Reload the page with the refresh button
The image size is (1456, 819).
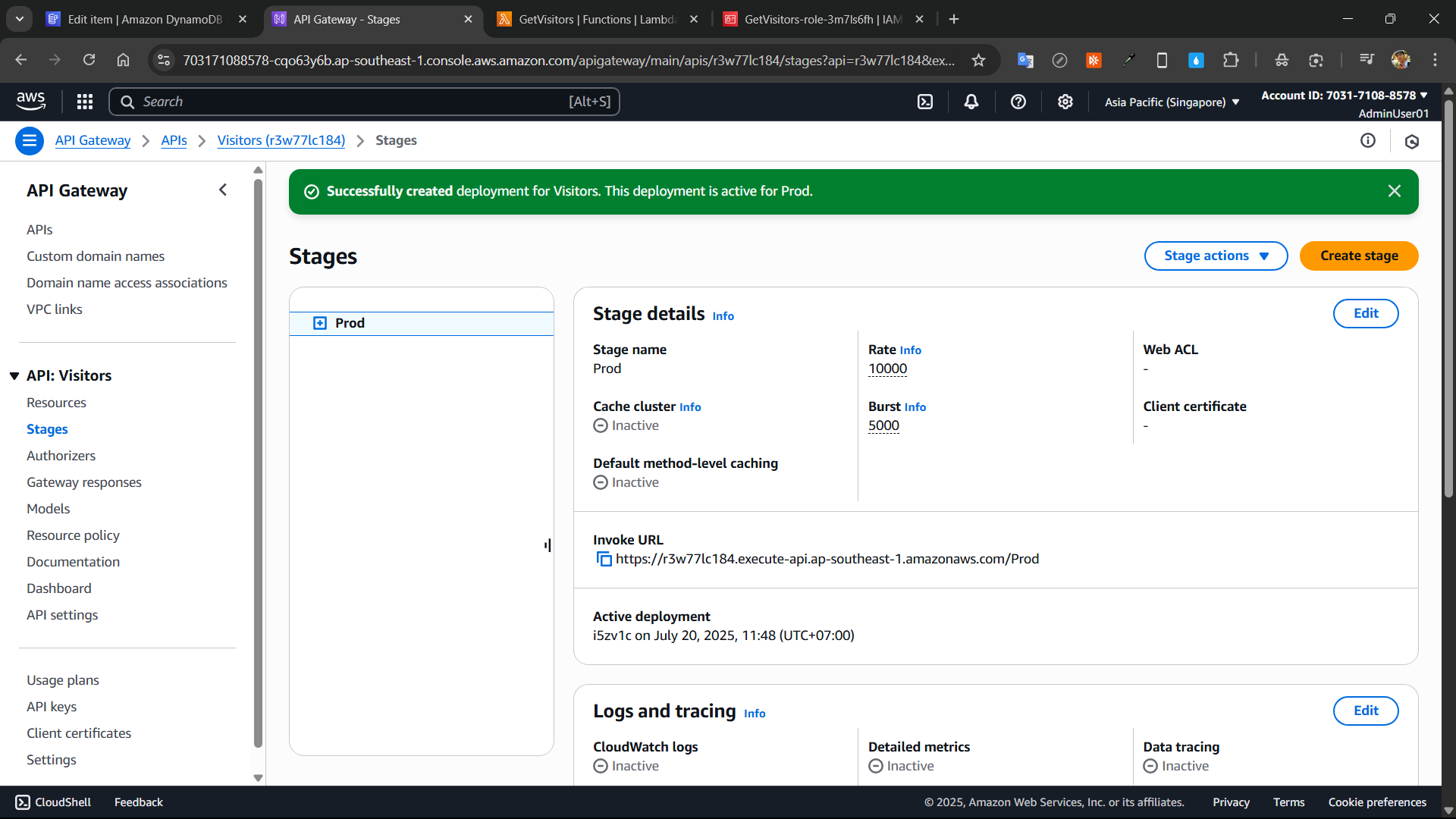[x=89, y=60]
